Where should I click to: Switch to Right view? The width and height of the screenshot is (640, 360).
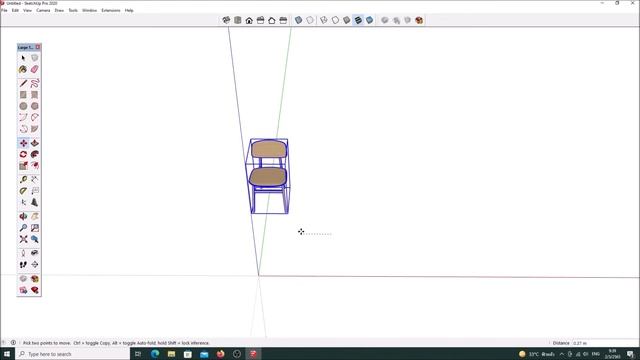click(x=260, y=20)
